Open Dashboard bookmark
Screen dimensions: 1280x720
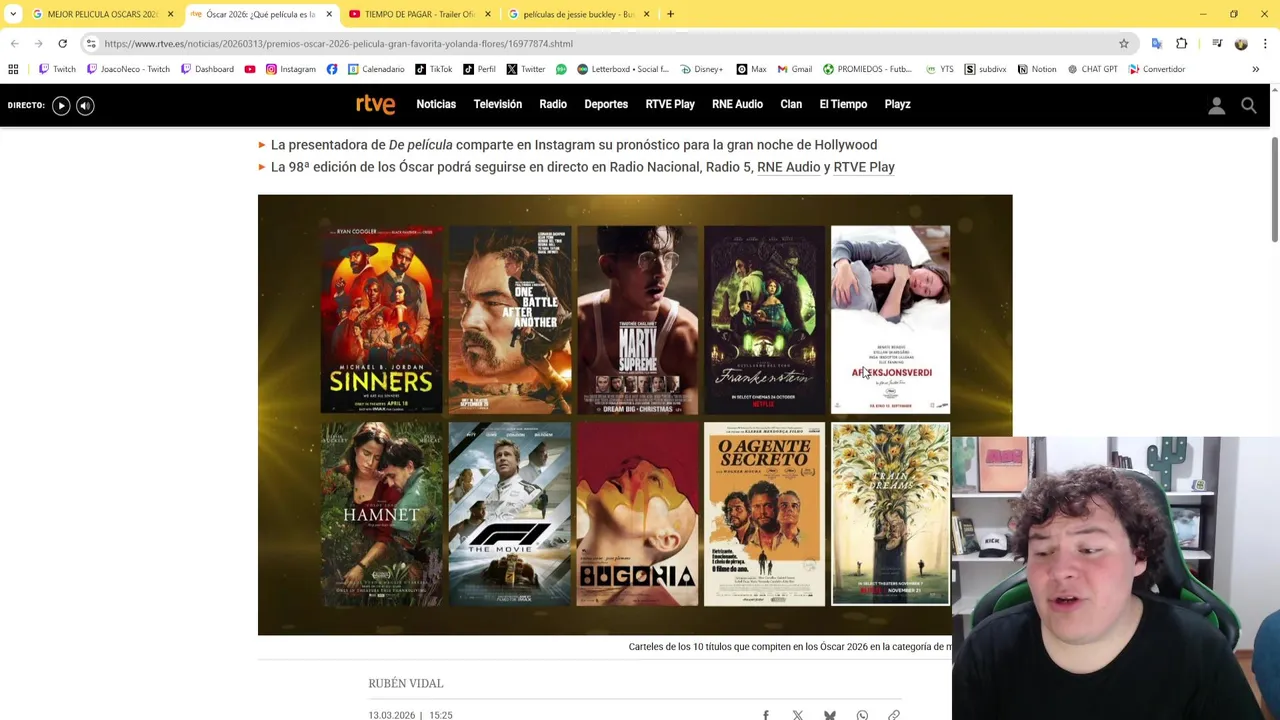[x=207, y=69]
